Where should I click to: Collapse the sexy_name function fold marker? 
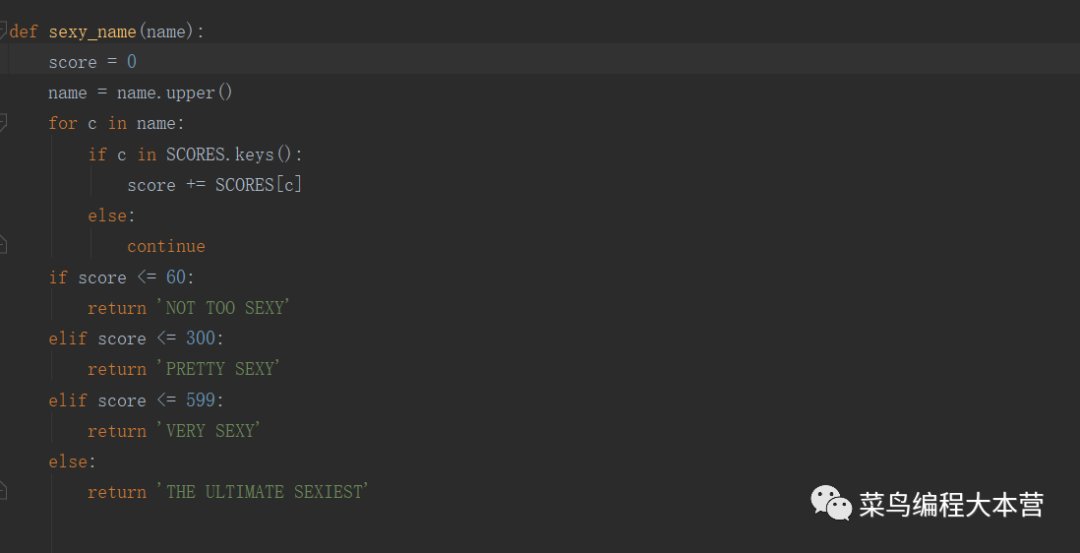click(3, 31)
